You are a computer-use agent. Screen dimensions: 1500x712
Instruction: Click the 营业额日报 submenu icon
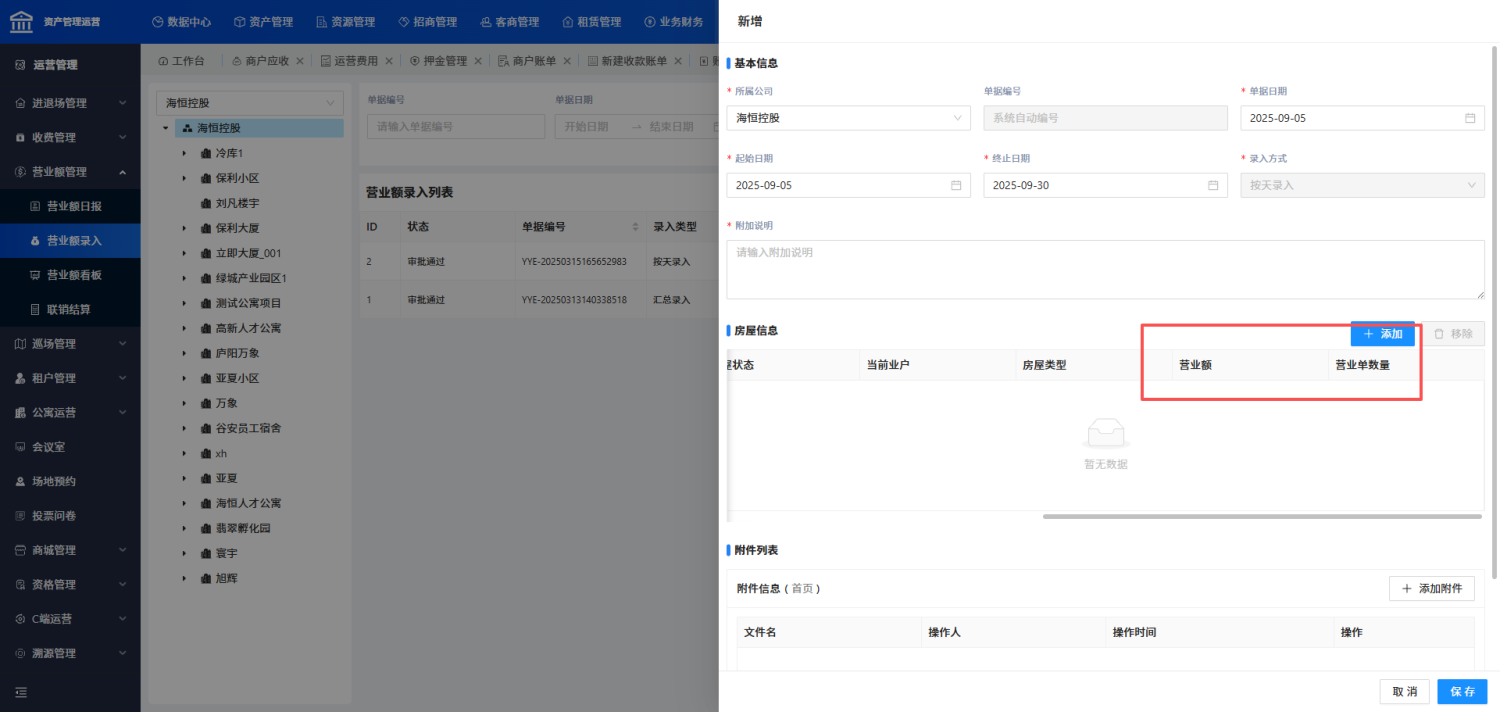click(36, 206)
